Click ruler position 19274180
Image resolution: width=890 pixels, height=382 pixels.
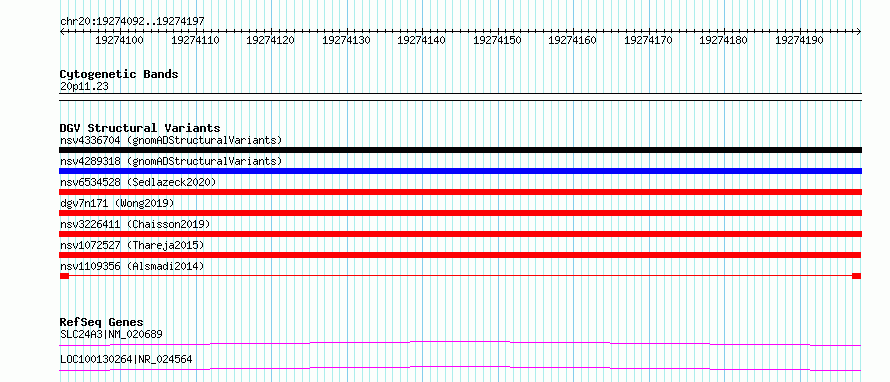pos(723,40)
